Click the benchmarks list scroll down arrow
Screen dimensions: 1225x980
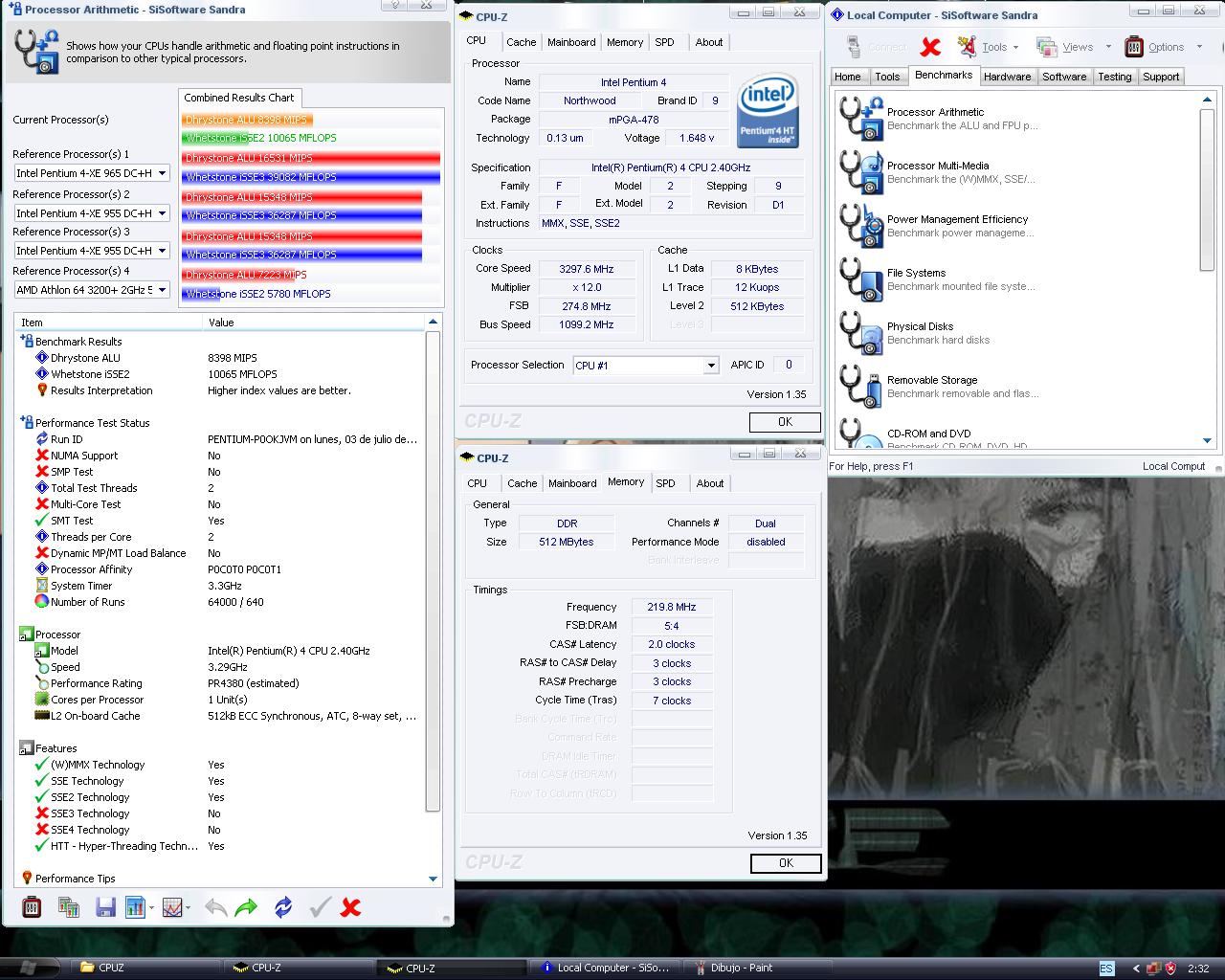pyautogui.click(x=1207, y=440)
